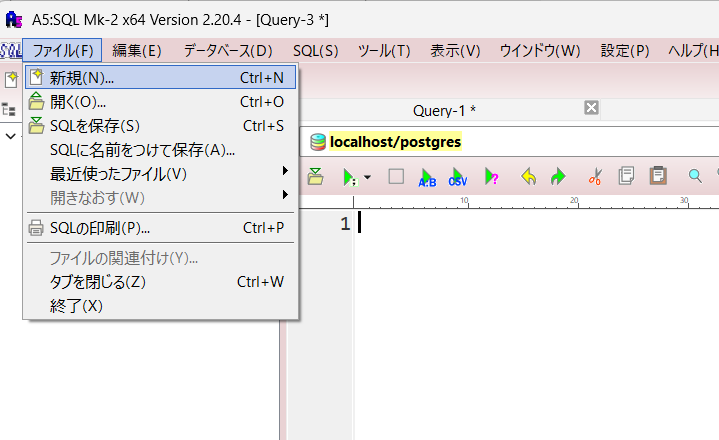Click the stop execution square icon
Viewport: 719px width, 440px height.
[396, 177]
